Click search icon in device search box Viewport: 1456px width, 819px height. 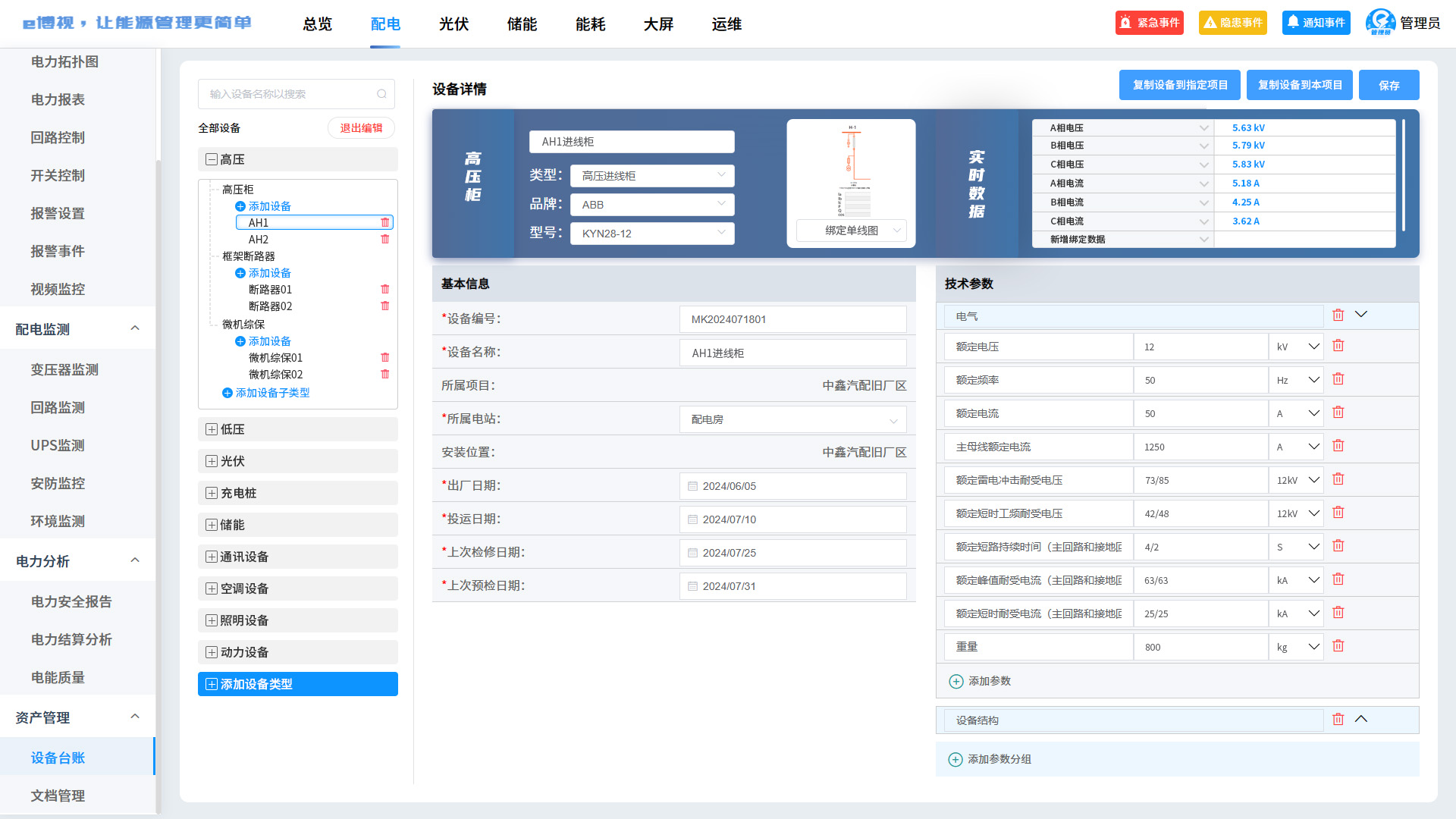pyautogui.click(x=381, y=94)
